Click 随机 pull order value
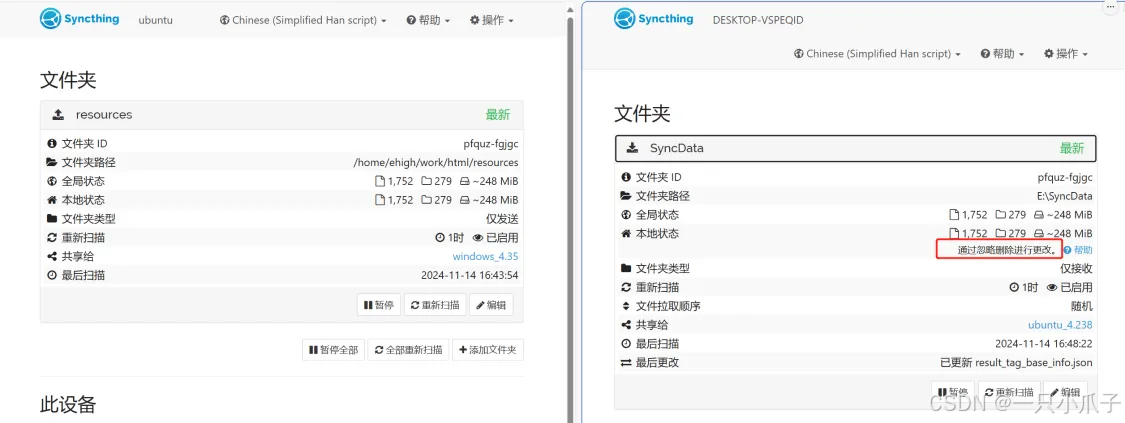This screenshot has width=1125, height=423. [x=1082, y=306]
